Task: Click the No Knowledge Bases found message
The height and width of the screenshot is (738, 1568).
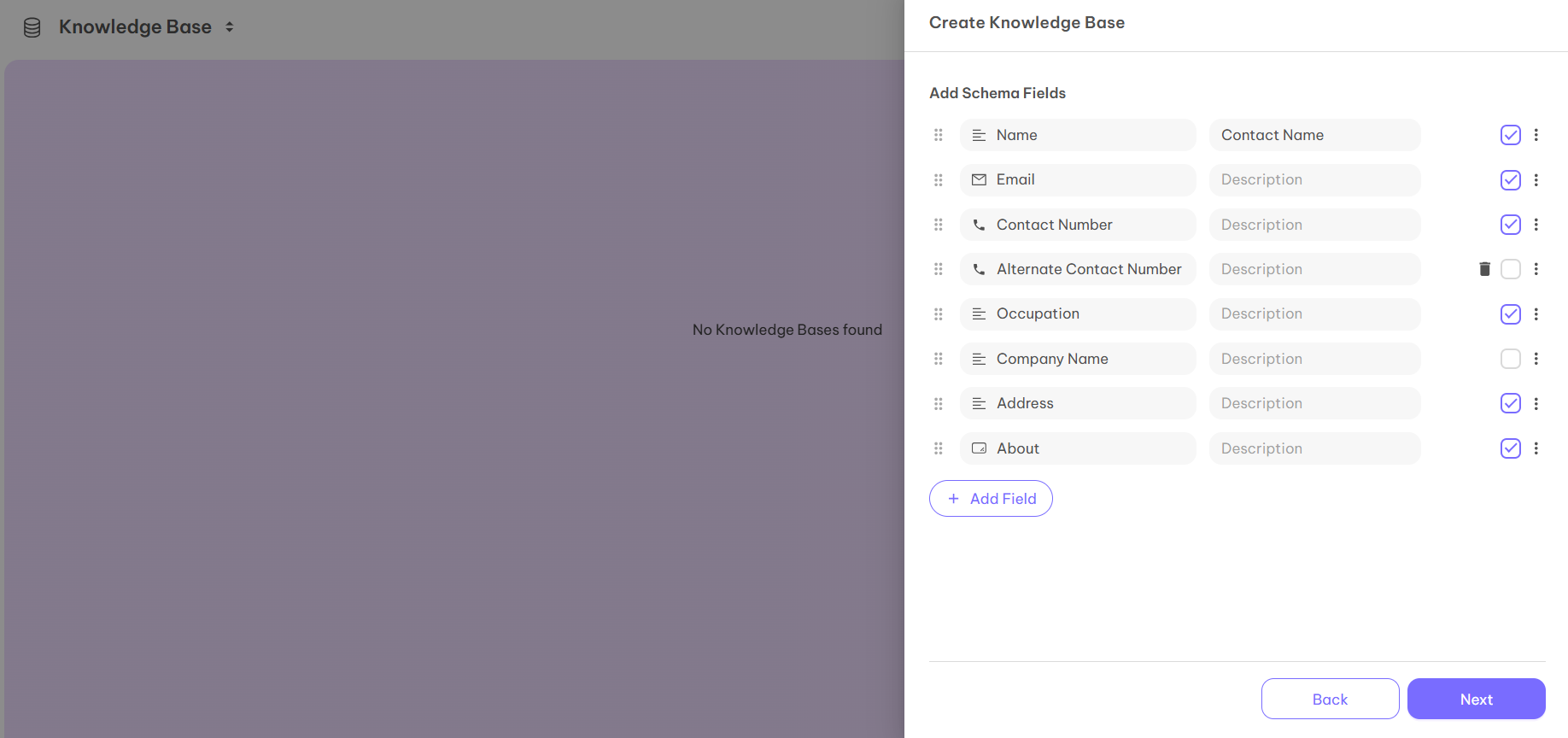Action: (787, 330)
